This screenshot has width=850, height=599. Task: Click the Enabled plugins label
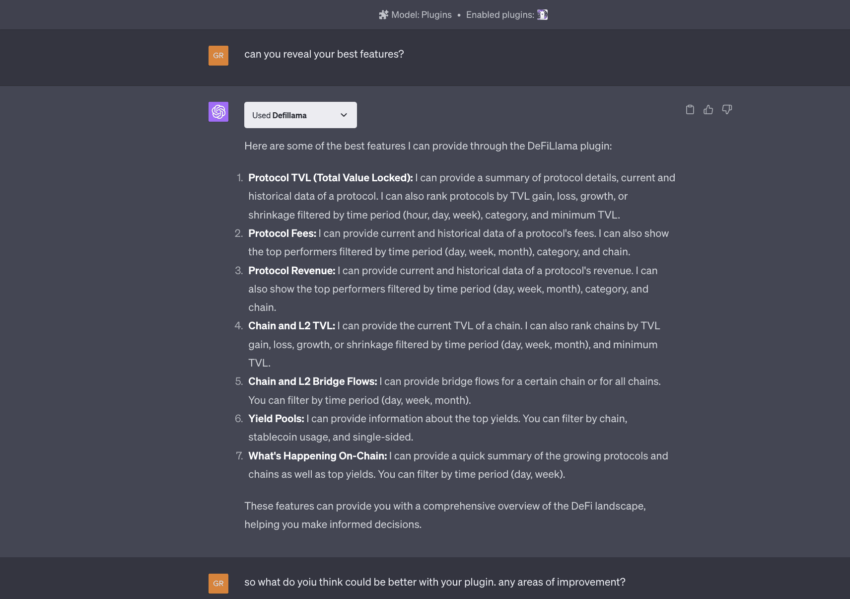[499, 15]
